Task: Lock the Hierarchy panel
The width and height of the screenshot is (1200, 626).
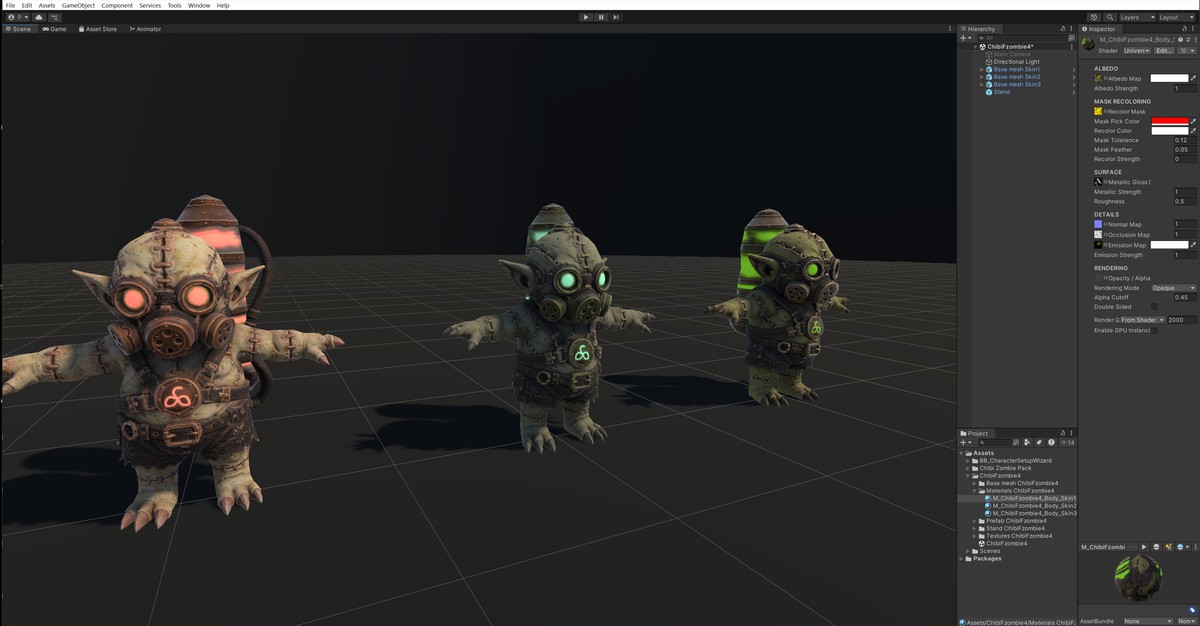Action: pos(1062,29)
